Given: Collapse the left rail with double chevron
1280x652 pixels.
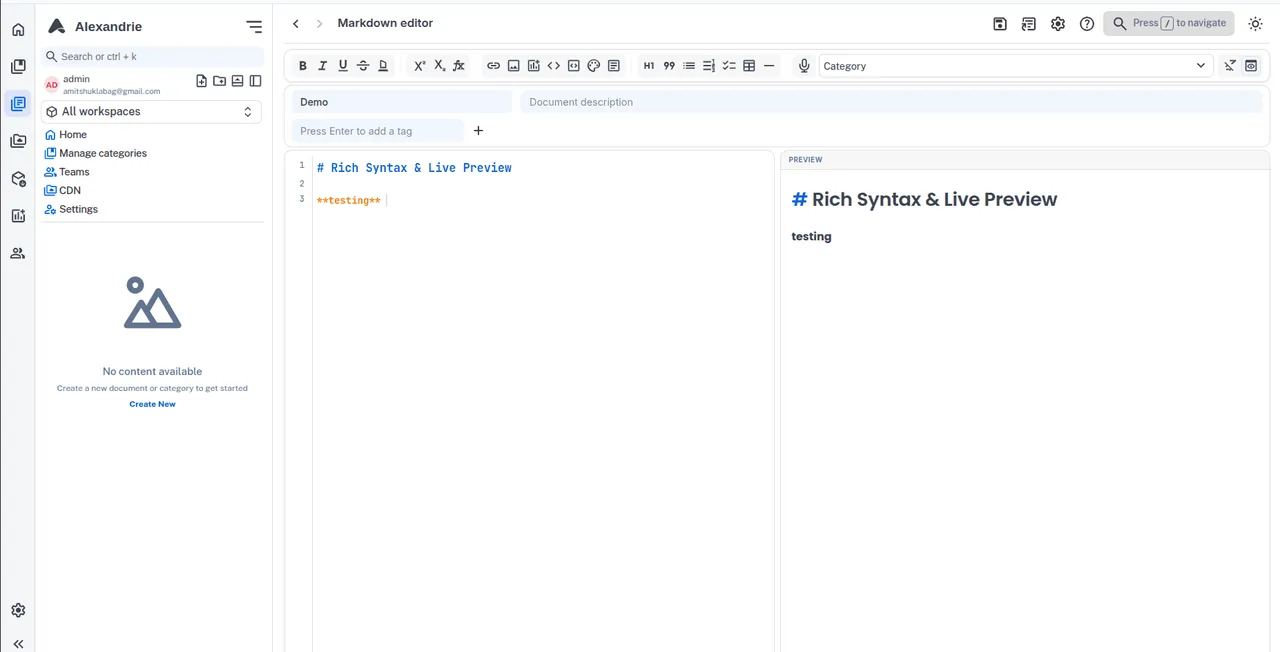Looking at the screenshot, I should coord(18,644).
